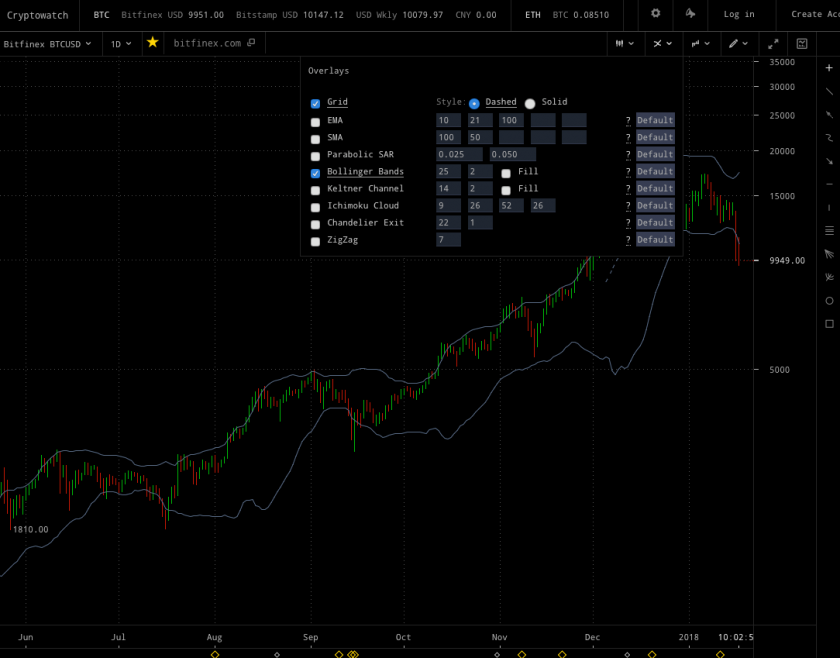Click the Log in button
The image size is (840, 658).
pyautogui.click(x=739, y=15)
